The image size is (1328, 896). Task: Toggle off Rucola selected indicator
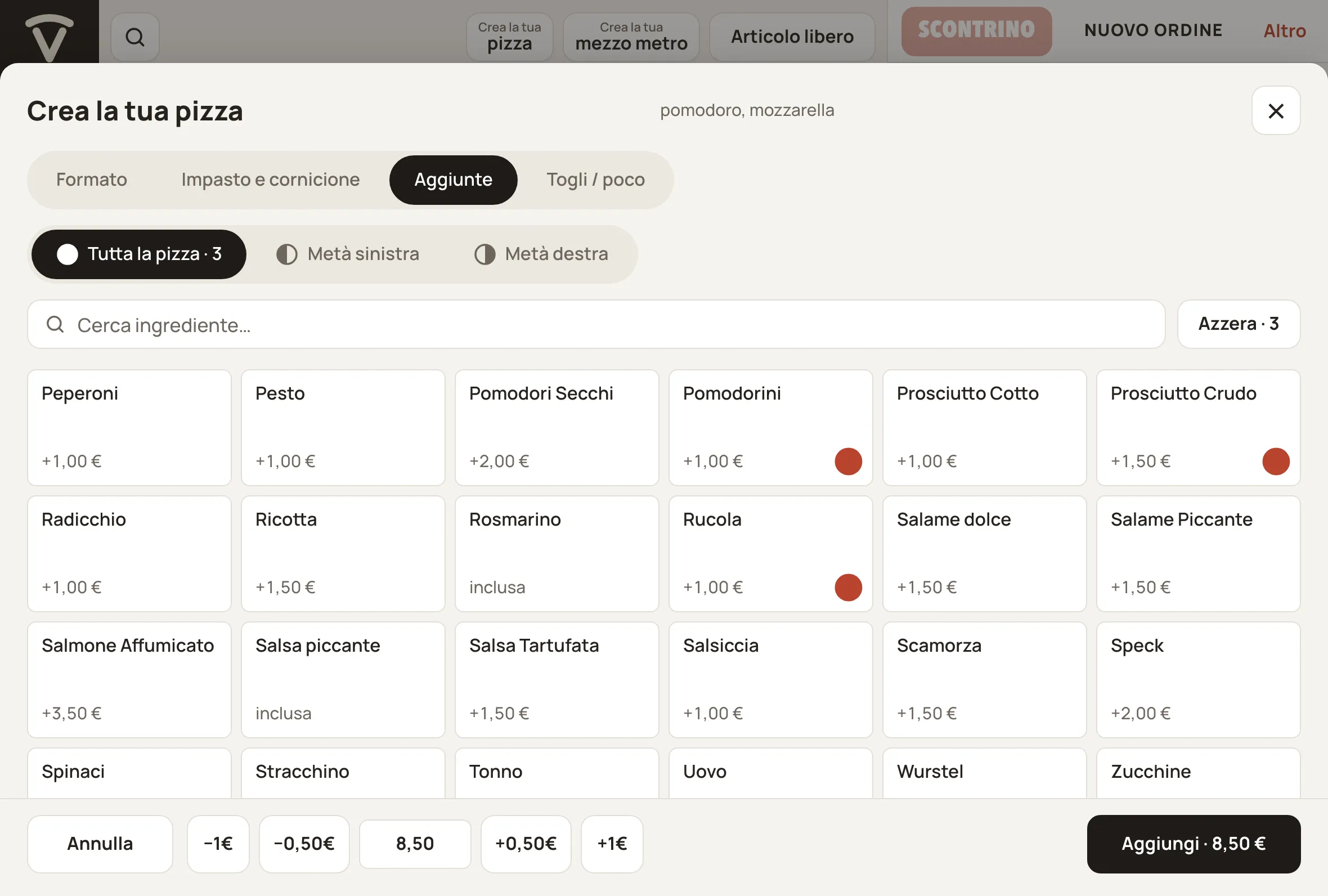pos(848,588)
